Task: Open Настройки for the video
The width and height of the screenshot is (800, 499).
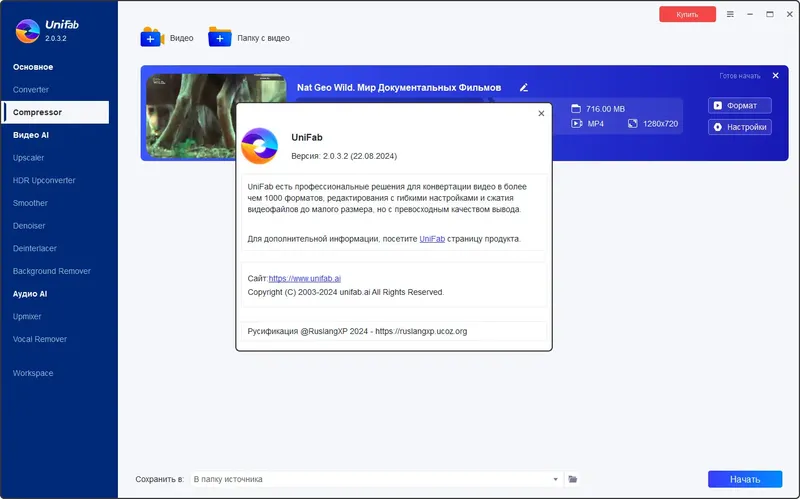Action: click(x=740, y=127)
